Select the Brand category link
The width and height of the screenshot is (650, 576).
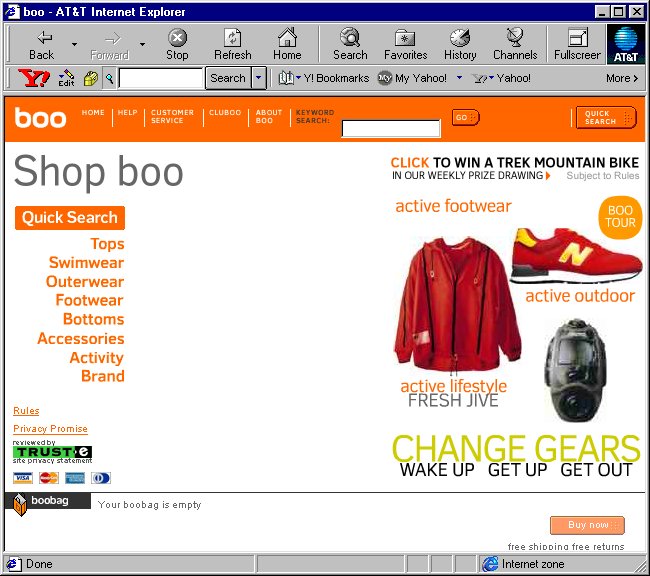point(103,376)
